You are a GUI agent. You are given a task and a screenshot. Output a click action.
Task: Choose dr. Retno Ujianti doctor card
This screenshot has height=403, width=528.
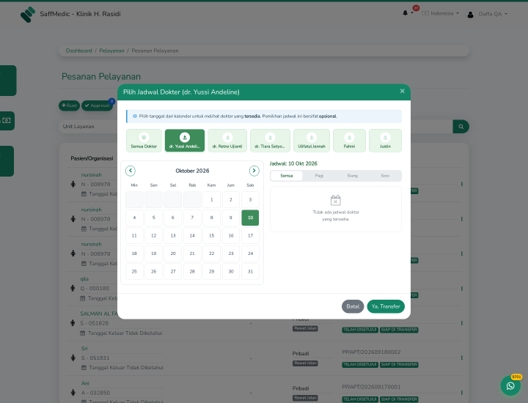click(227, 140)
